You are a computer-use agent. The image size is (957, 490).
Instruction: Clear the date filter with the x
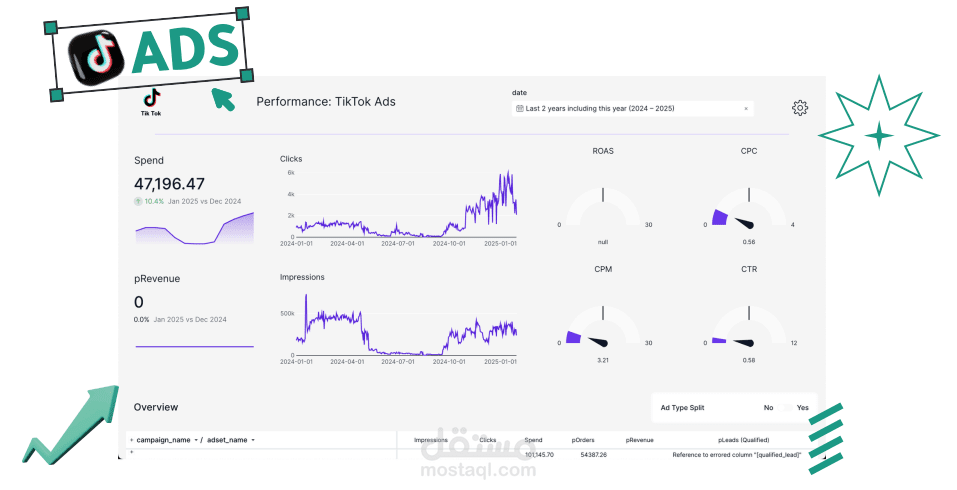tap(746, 109)
